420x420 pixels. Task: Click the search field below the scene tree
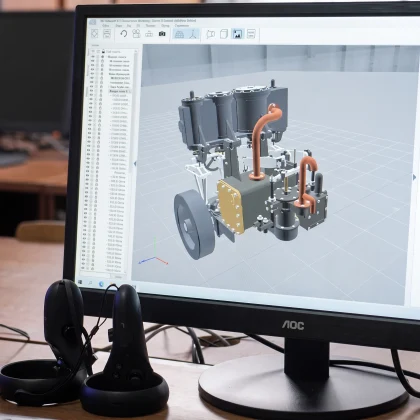coord(96,275)
